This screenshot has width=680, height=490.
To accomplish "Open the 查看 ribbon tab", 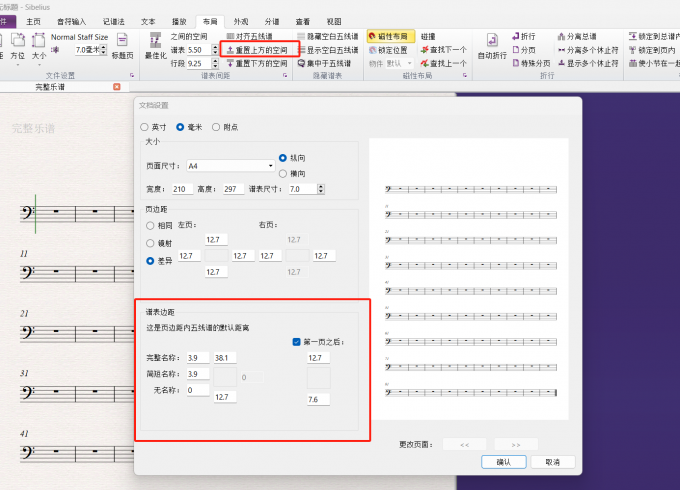I will point(303,21).
